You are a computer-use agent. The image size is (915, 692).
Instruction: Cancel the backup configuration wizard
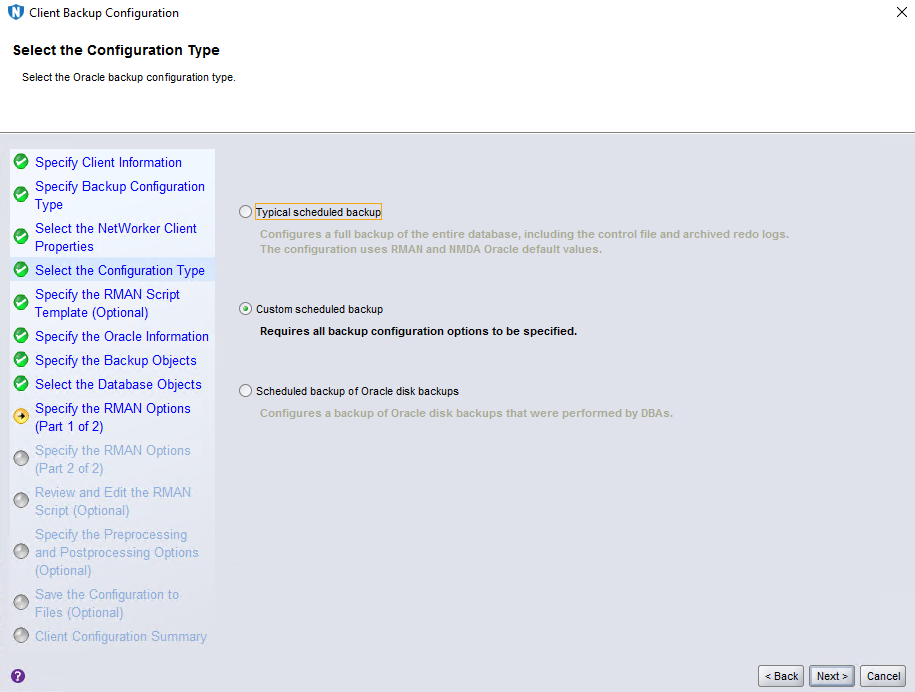(x=883, y=676)
